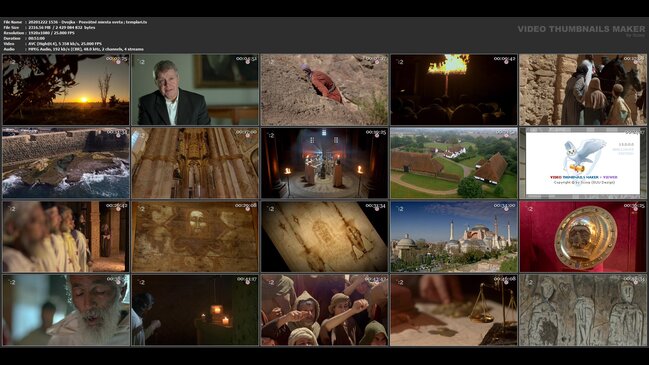Viewport: 649px width, 365px height.
Task: Select the candles in dark room thumbnail
Action: tap(195, 310)
